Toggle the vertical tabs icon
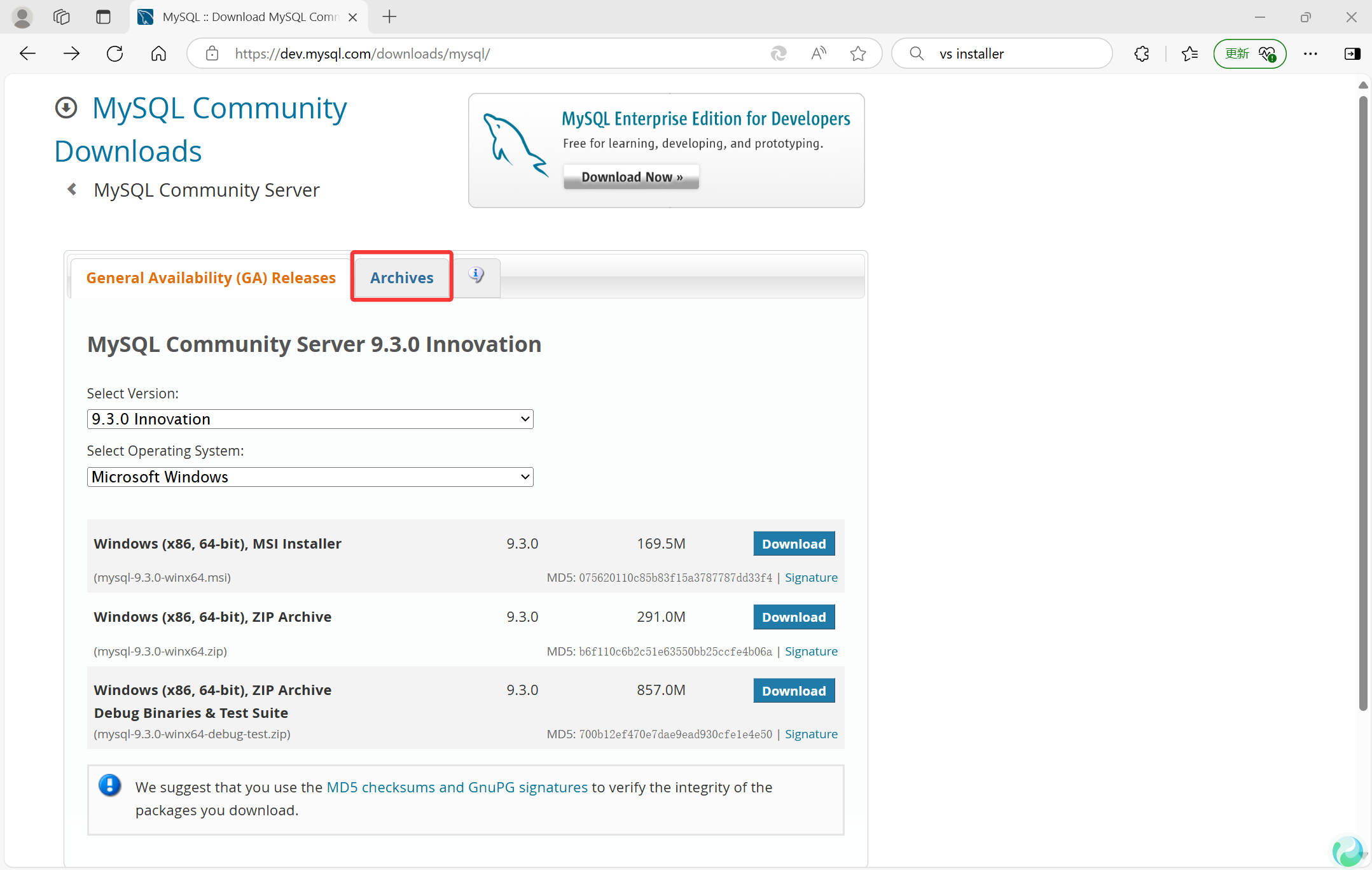Screen dimensions: 1372x870 point(103,17)
